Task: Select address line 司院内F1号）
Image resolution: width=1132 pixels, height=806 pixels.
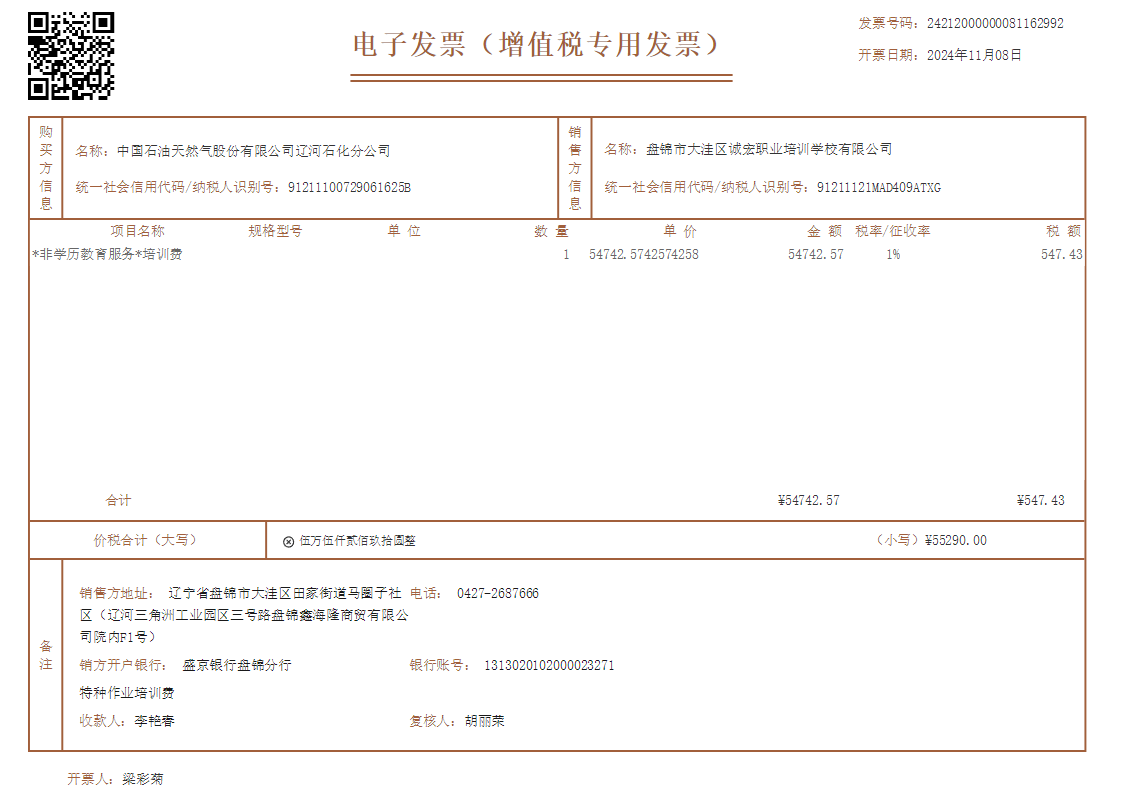Action: tap(118, 637)
